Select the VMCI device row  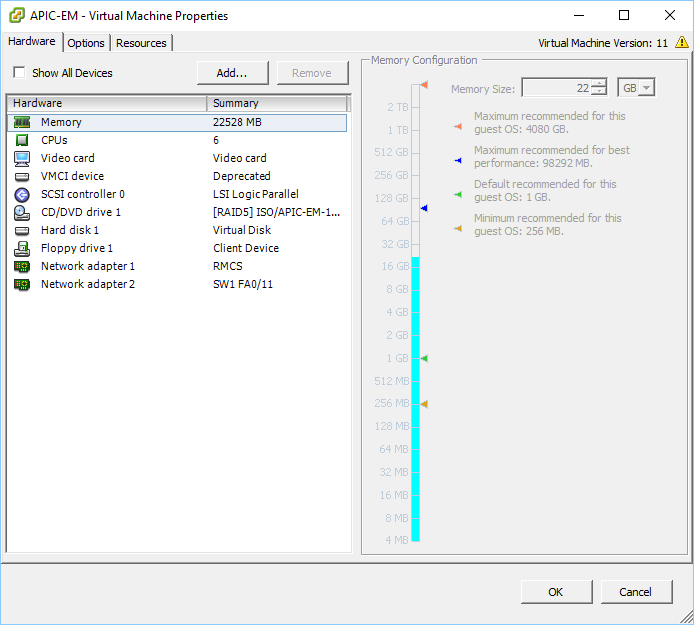[x=177, y=176]
